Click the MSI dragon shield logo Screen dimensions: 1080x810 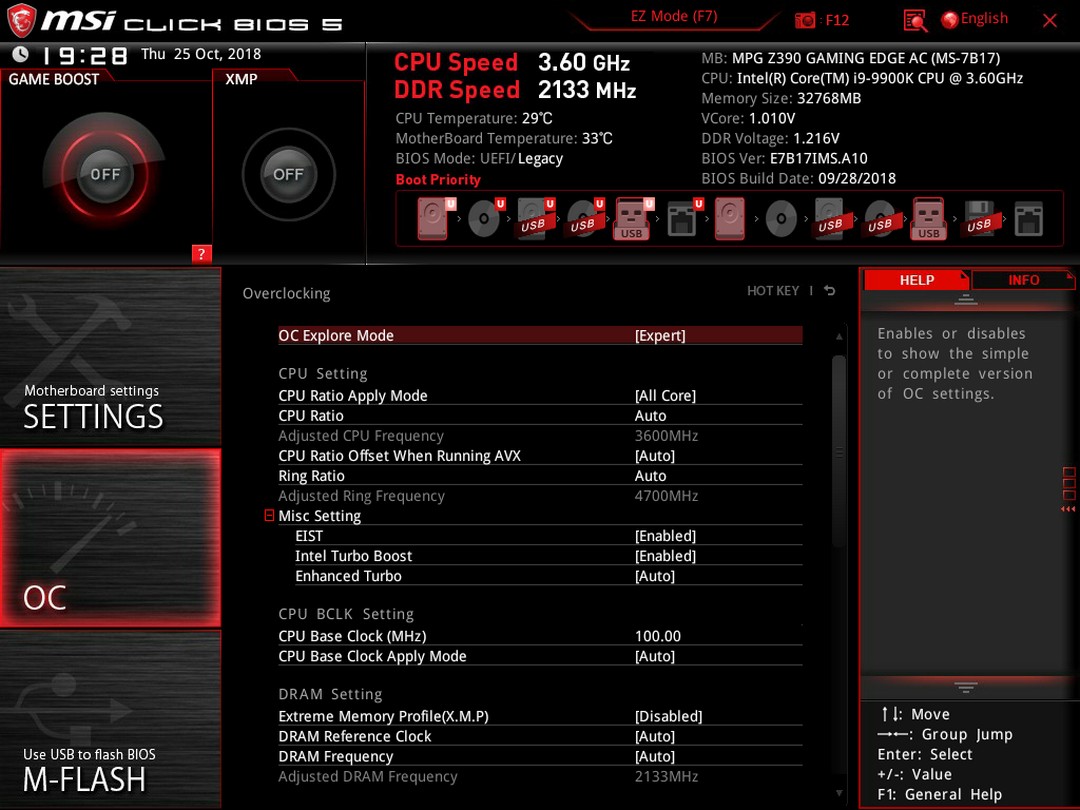coord(21,21)
